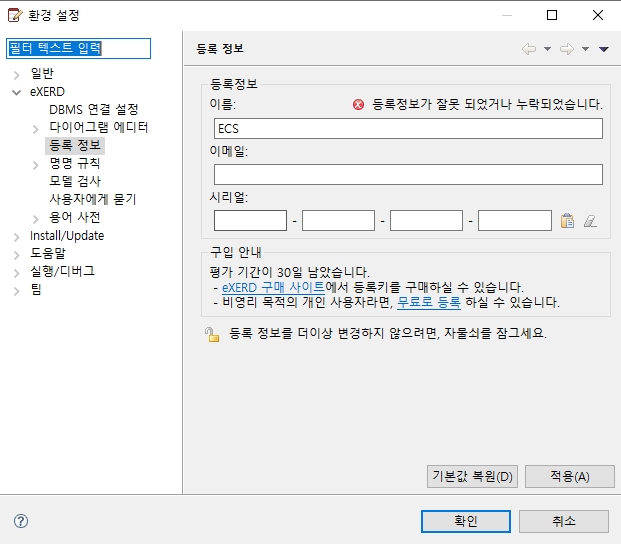
Task: Open the page view menu triangle
Action: pyautogui.click(x=604, y=49)
